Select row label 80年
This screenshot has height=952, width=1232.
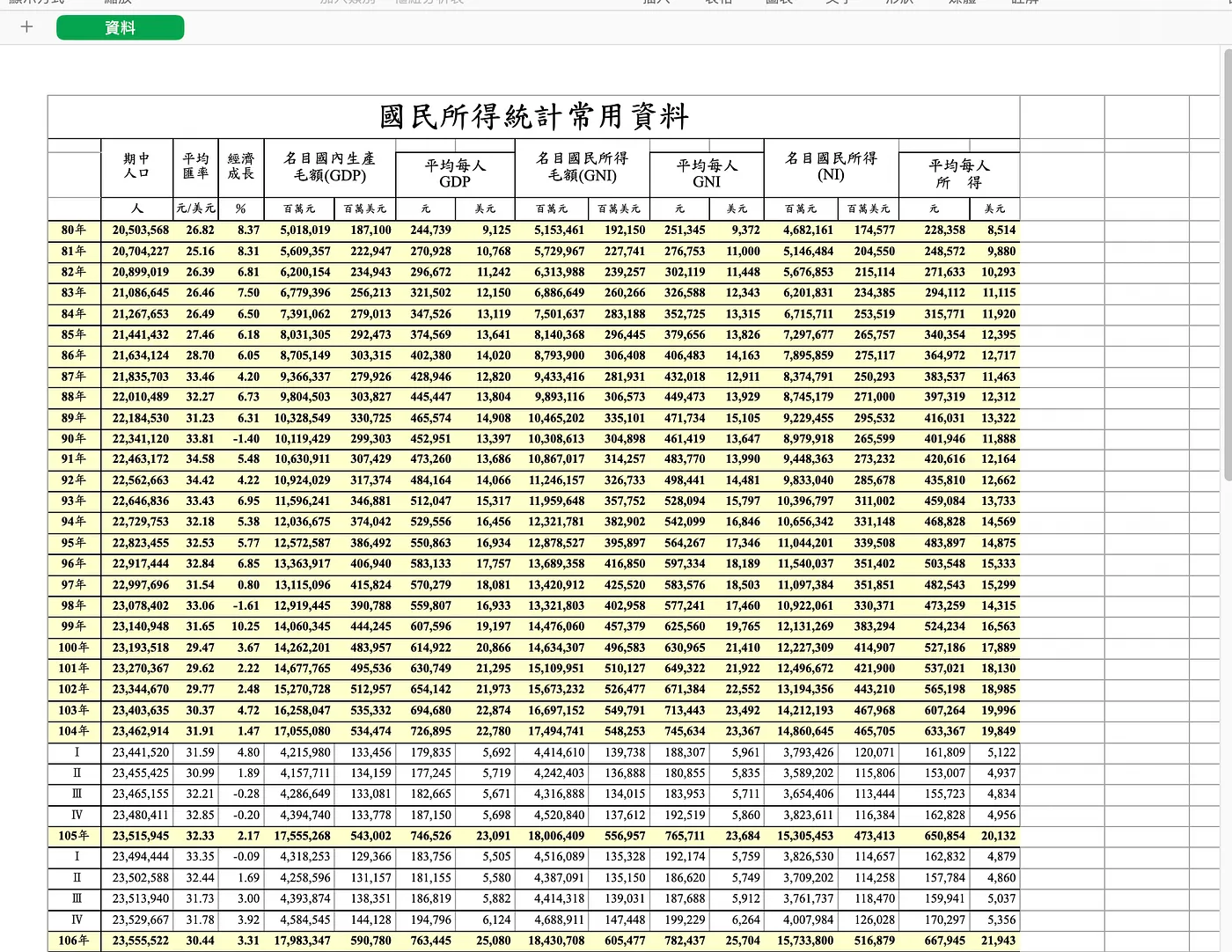point(74,231)
